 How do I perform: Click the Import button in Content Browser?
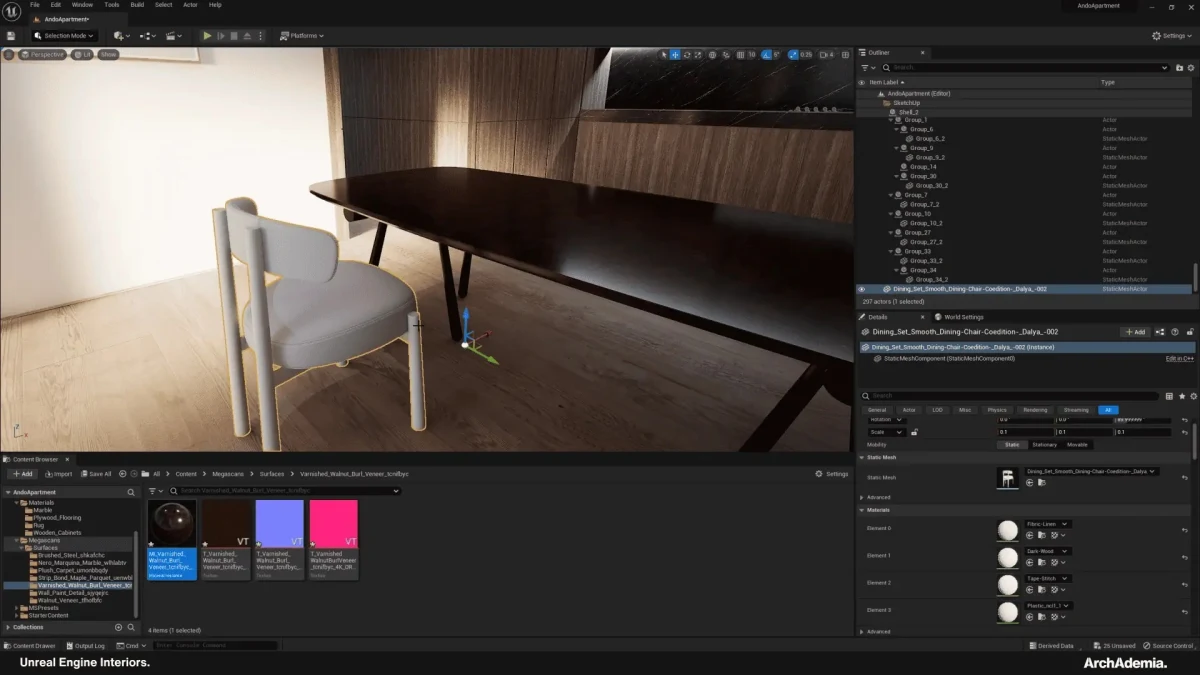58,474
